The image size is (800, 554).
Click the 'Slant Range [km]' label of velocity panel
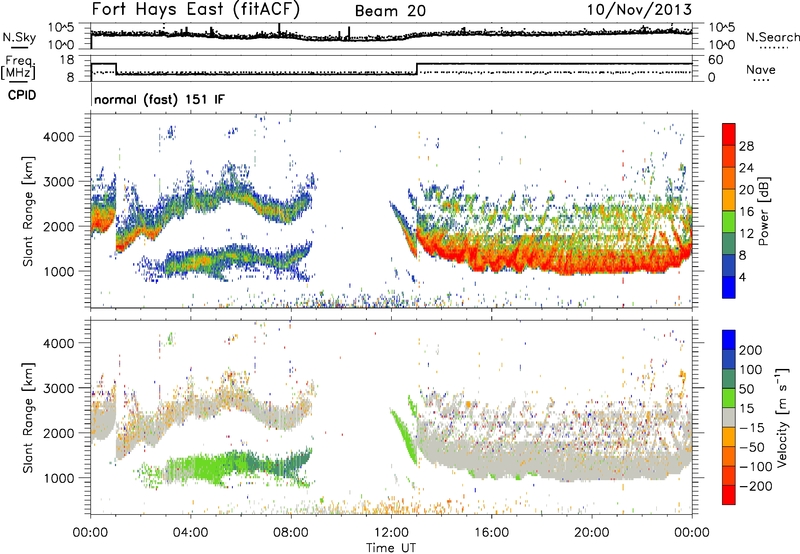click(28, 417)
